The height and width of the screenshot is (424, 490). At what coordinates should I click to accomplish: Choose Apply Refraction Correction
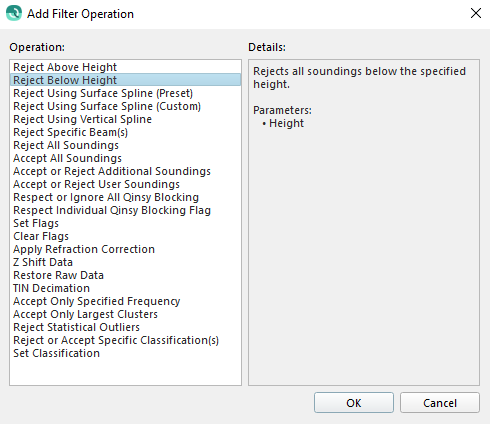125,249
